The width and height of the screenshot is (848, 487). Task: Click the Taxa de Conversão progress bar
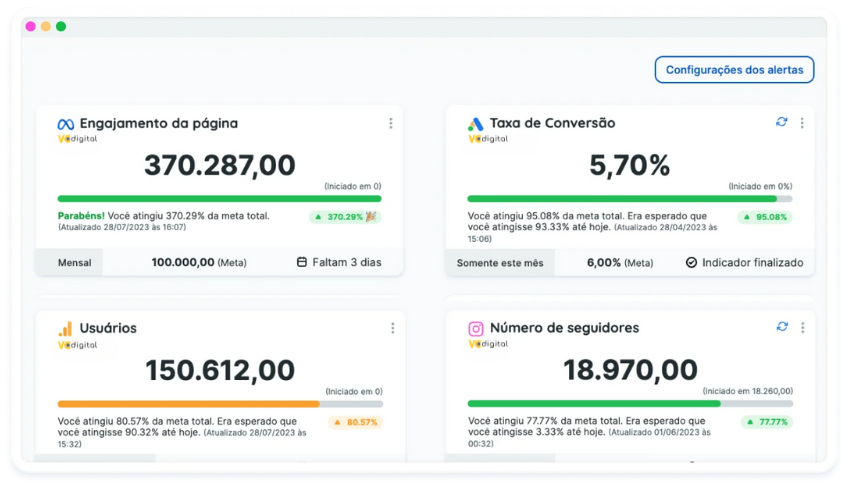pos(630,199)
